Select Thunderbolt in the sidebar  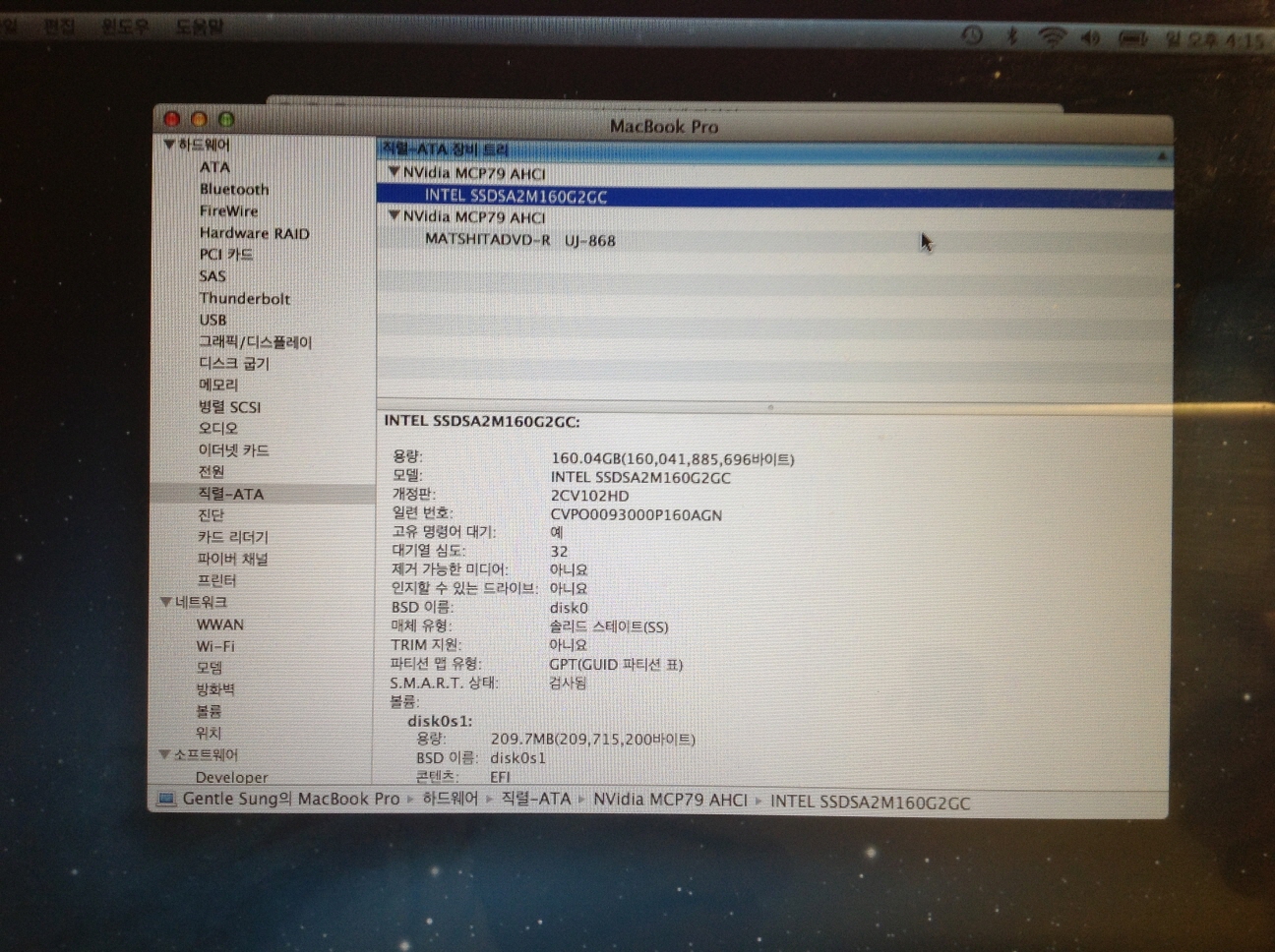[x=244, y=298]
